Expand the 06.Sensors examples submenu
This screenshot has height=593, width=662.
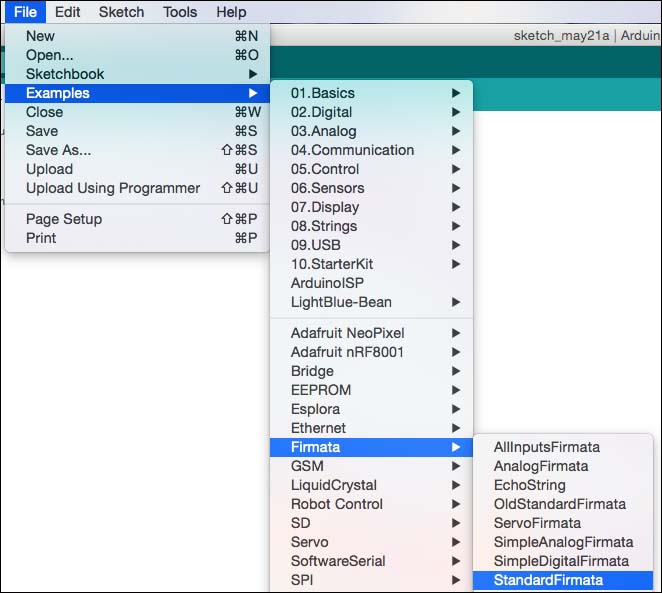371,188
